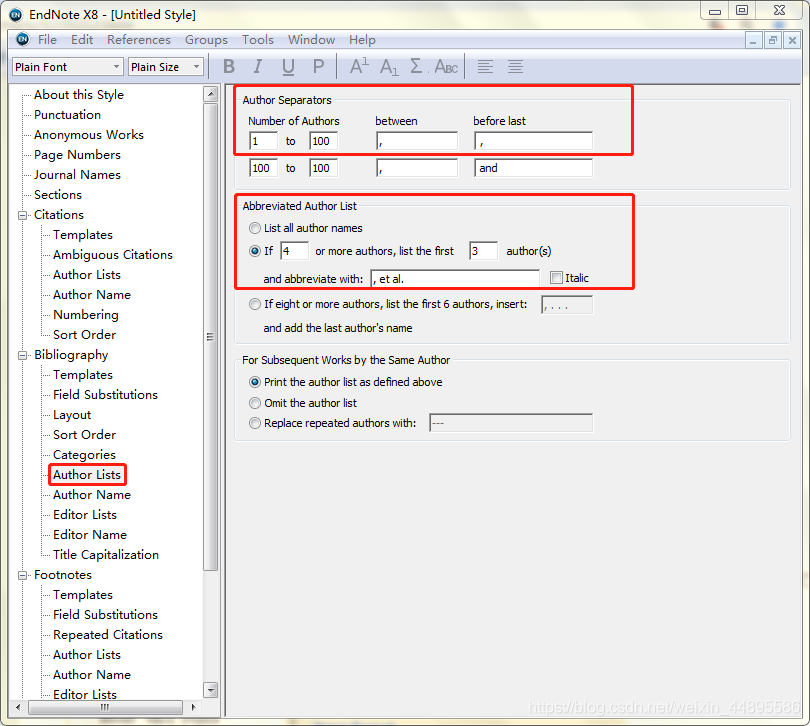Click tree panel scroll down arrow

coord(211,690)
